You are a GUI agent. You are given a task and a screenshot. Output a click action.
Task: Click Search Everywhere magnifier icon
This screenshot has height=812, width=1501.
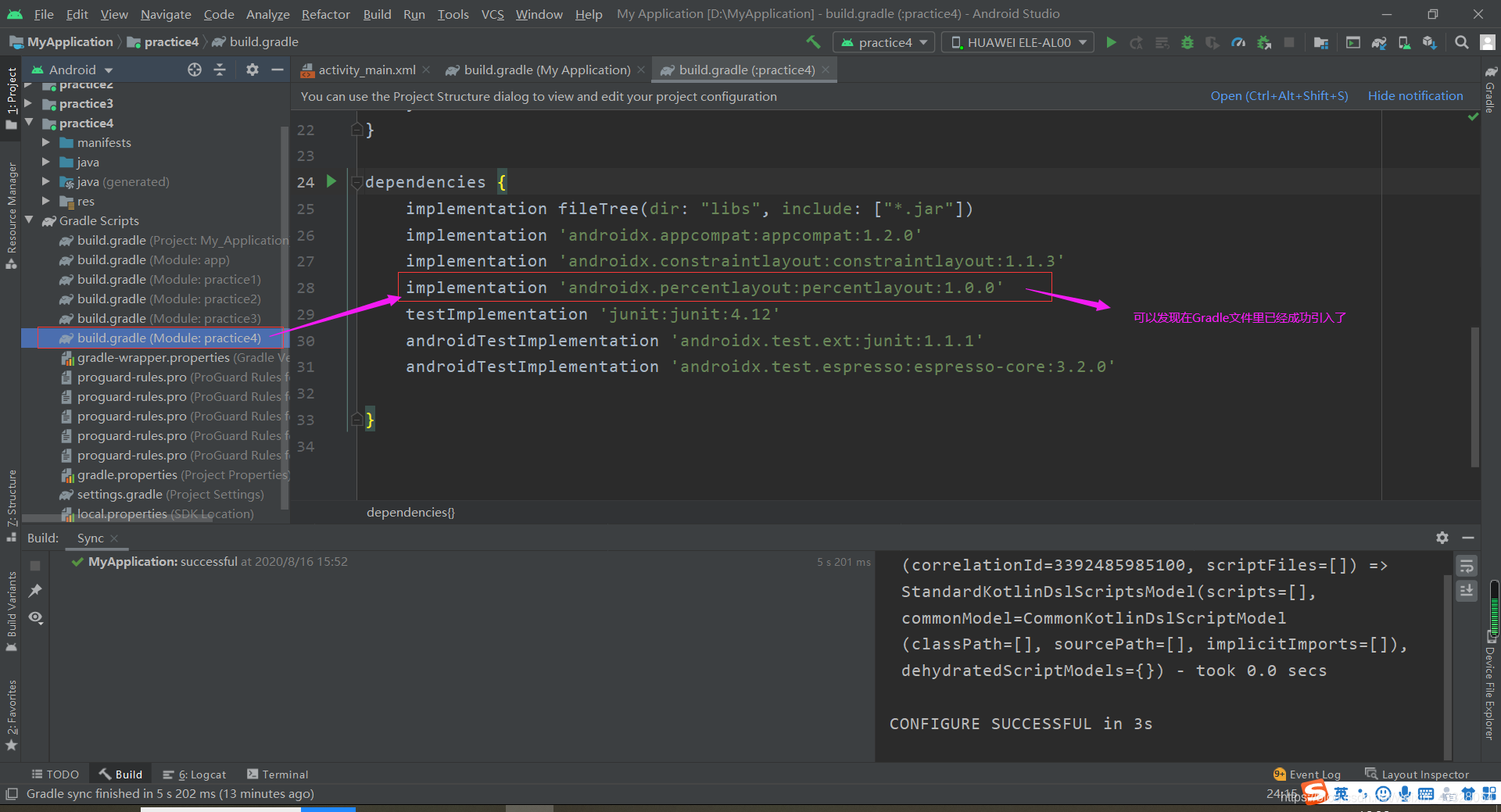coord(1462,42)
